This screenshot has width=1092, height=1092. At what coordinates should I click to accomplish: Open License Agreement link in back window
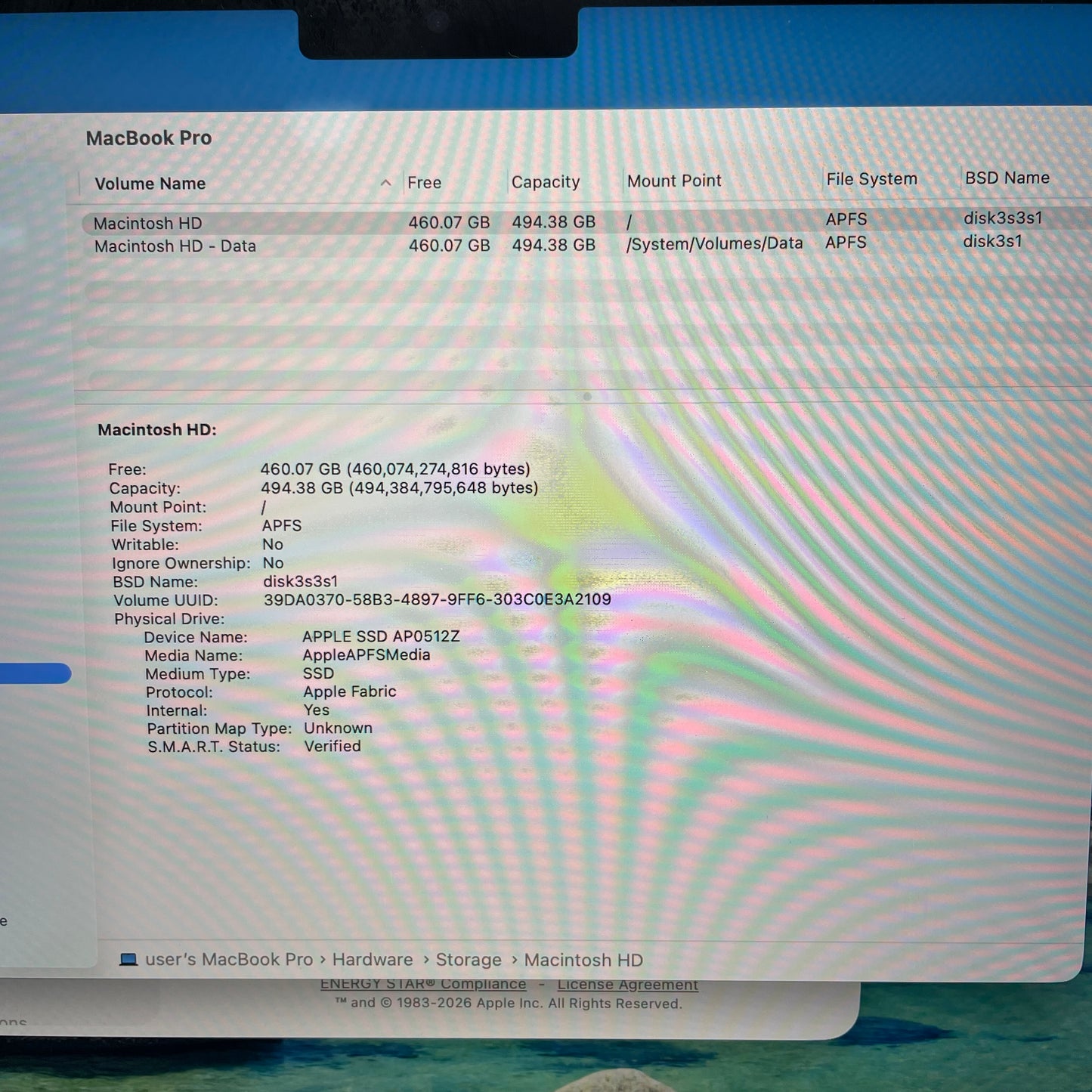tap(628, 985)
